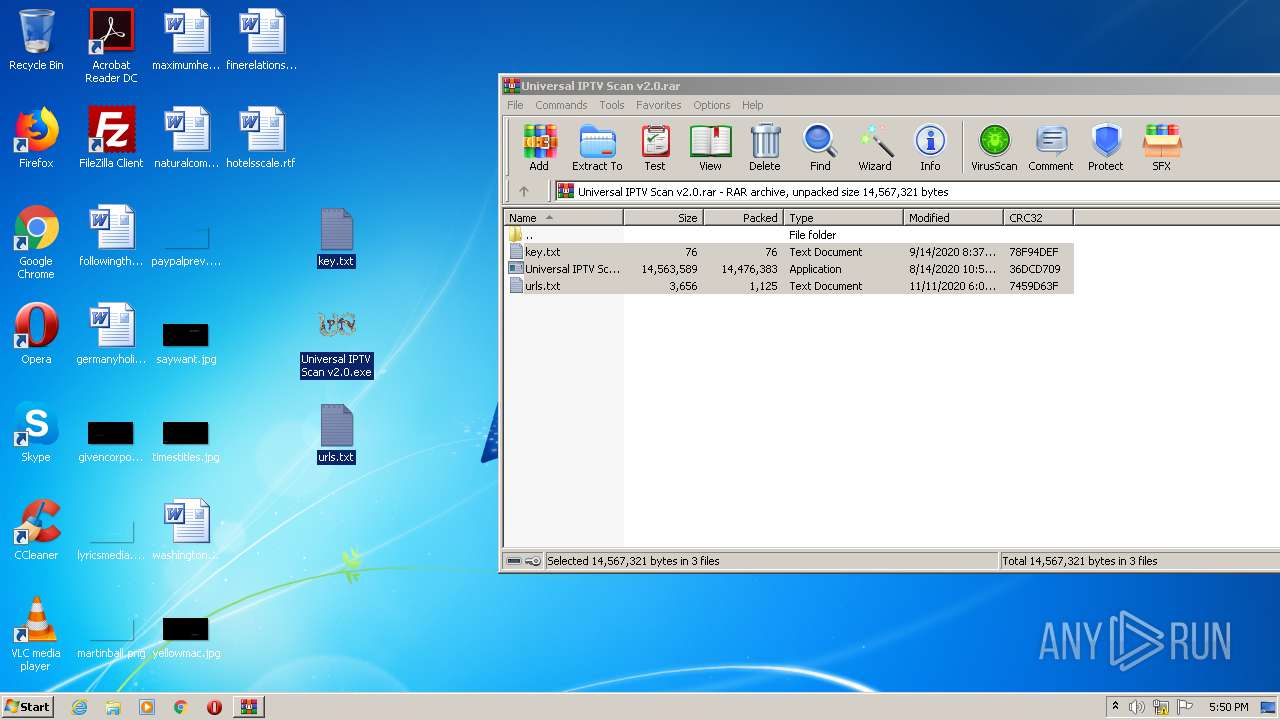Click the Delete trash can icon
Image resolution: width=1280 pixels, height=720 pixels.
(x=765, y=148)
